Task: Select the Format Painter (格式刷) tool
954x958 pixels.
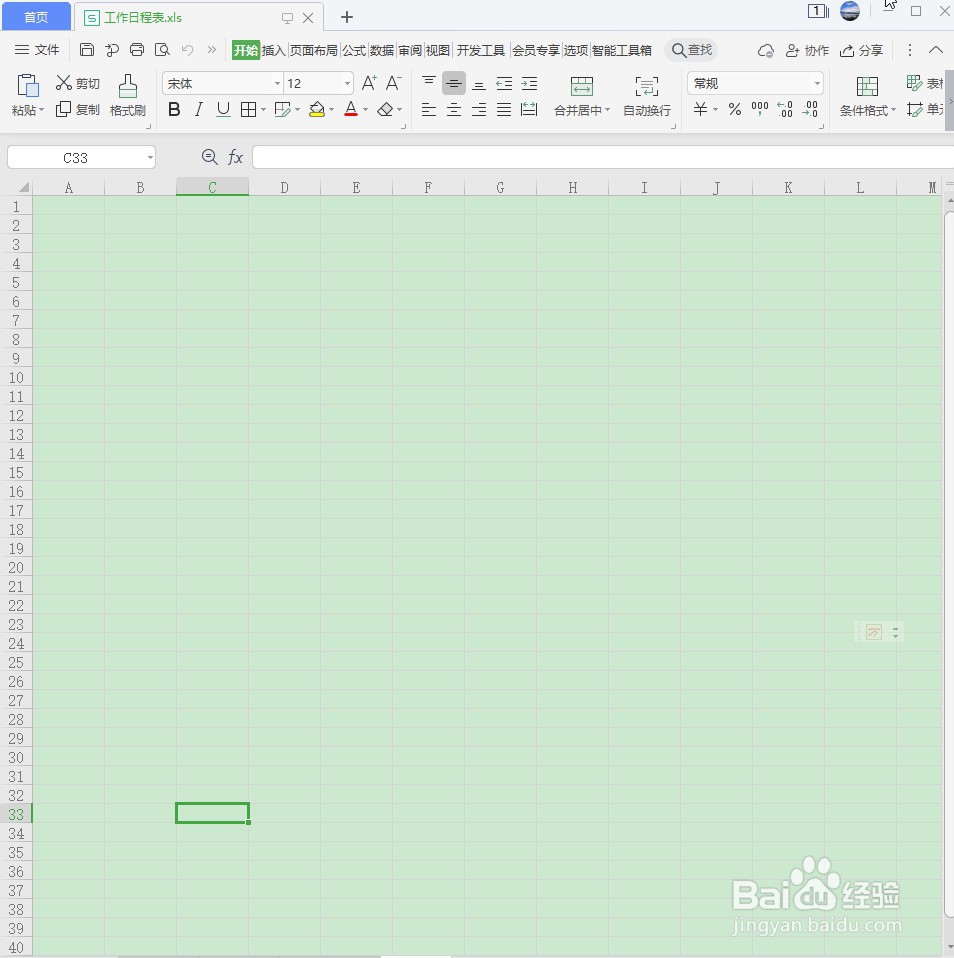Action: tap(128, 95)
